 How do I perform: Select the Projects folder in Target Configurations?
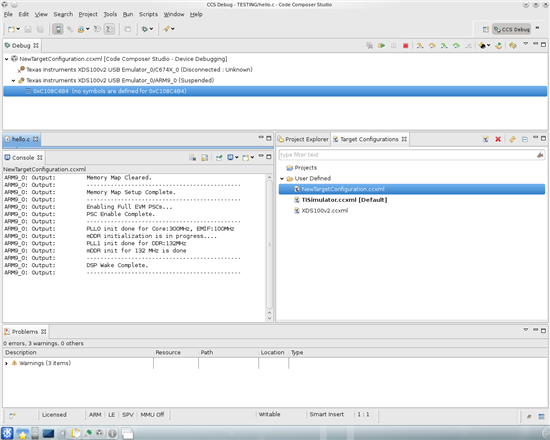[x=301, y=168]
